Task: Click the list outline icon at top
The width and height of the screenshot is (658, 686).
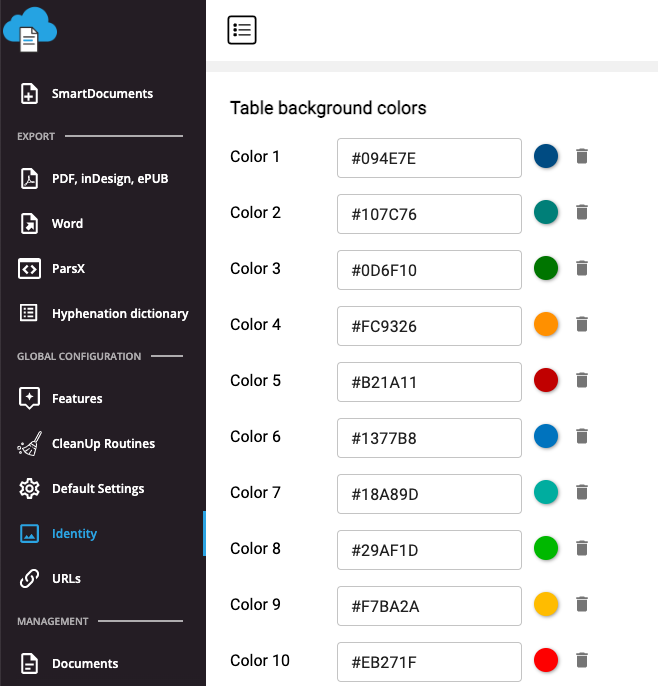Action: tap(242, 30)
